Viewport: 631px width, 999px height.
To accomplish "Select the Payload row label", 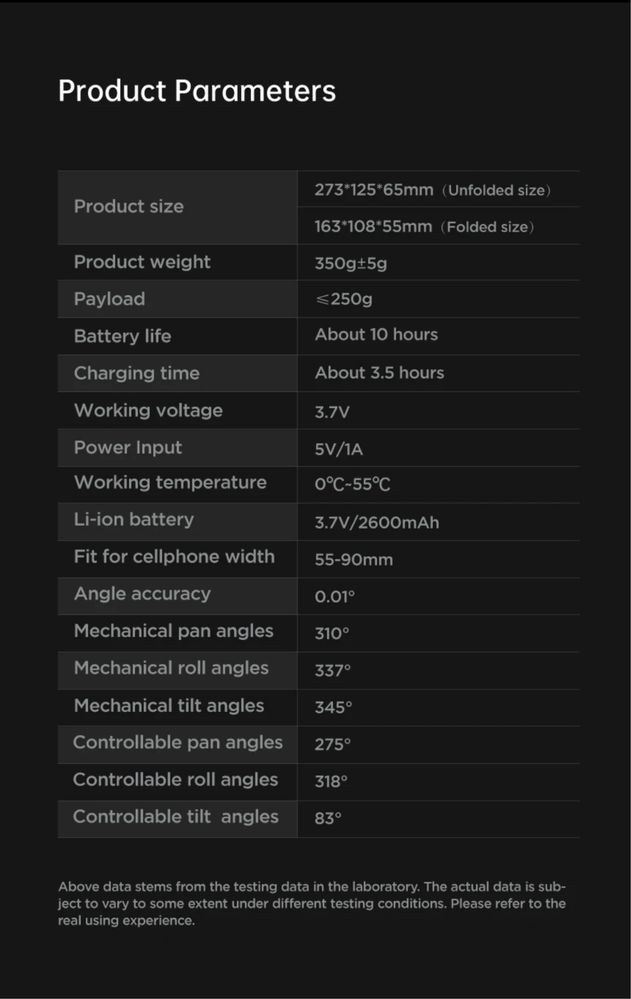I will (x=110, y=299).
